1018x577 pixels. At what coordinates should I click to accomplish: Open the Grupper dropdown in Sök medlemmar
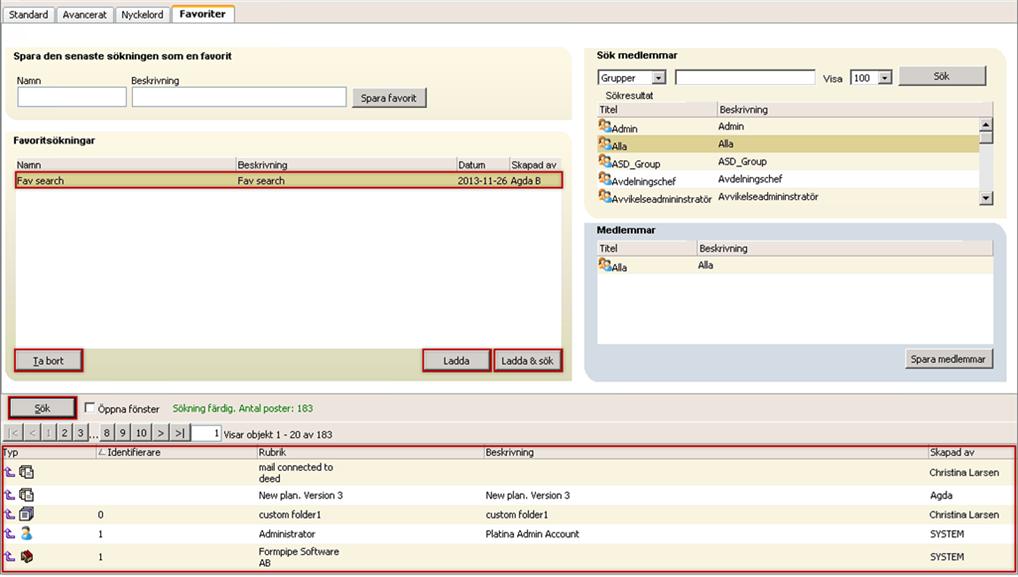[658, 78]
